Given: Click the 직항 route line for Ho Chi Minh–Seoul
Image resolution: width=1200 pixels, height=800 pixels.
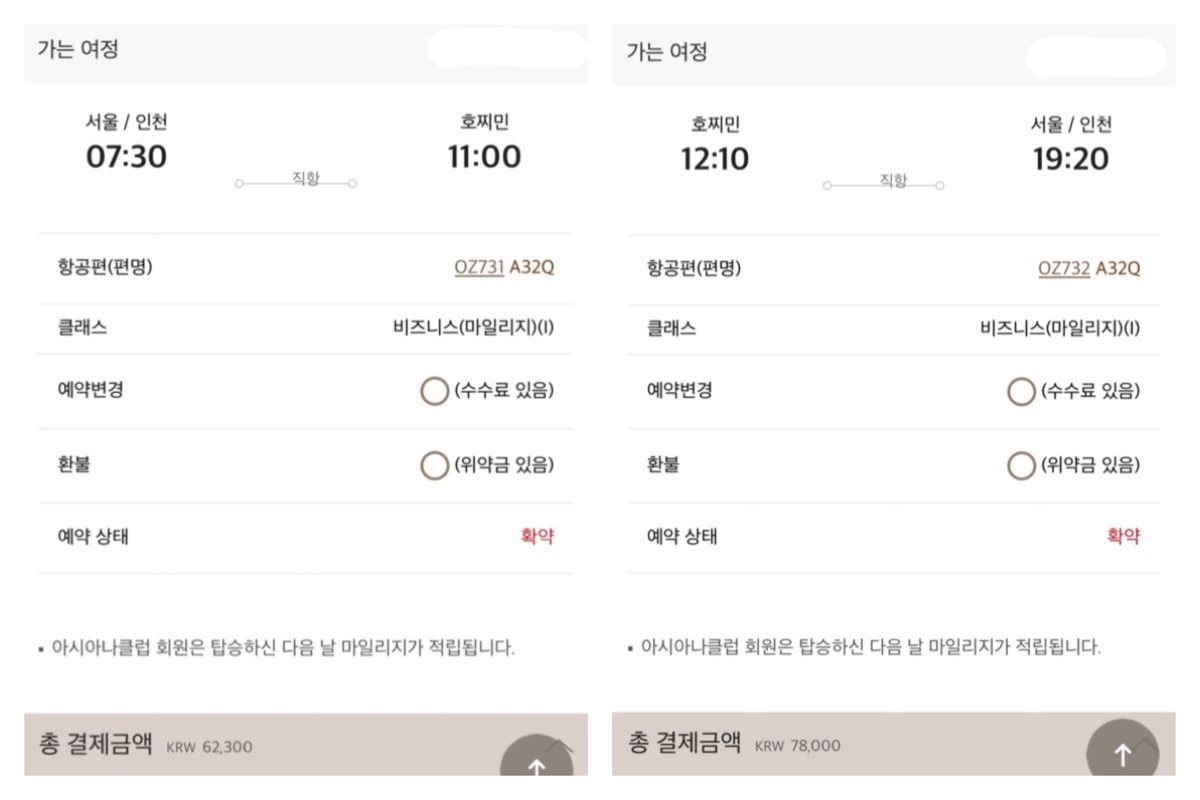Looking at the screenshot, I should pos(884,183).
